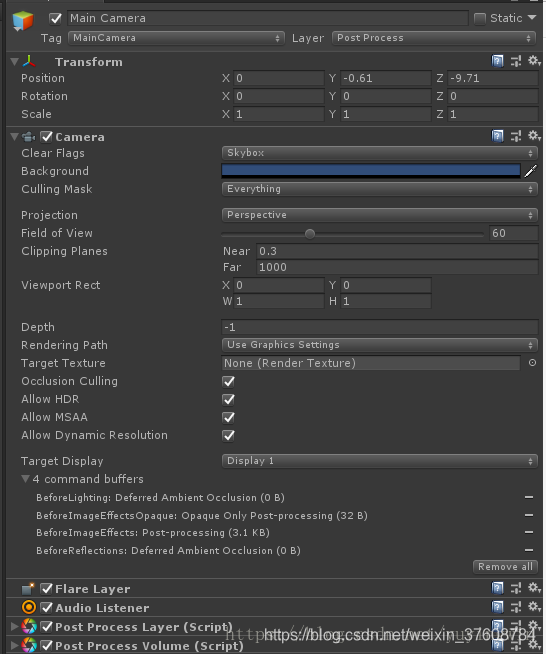546x654 pixels.
Task: Click the Transform axes icon
Action: (29, 62)
